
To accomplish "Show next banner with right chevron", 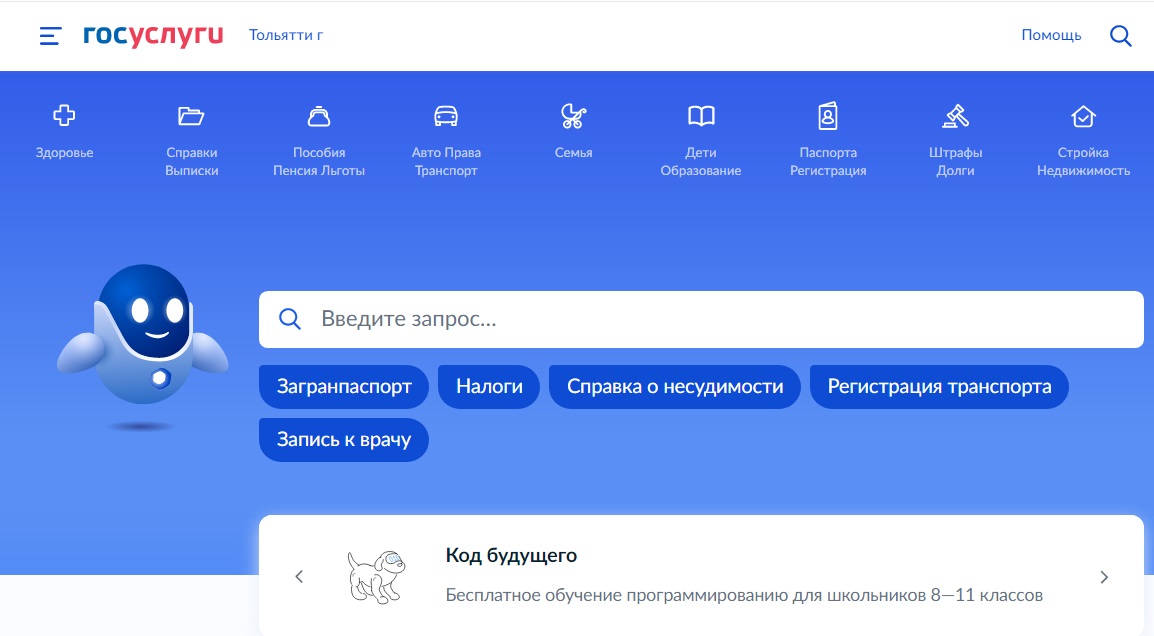I will click(1104, 577).
